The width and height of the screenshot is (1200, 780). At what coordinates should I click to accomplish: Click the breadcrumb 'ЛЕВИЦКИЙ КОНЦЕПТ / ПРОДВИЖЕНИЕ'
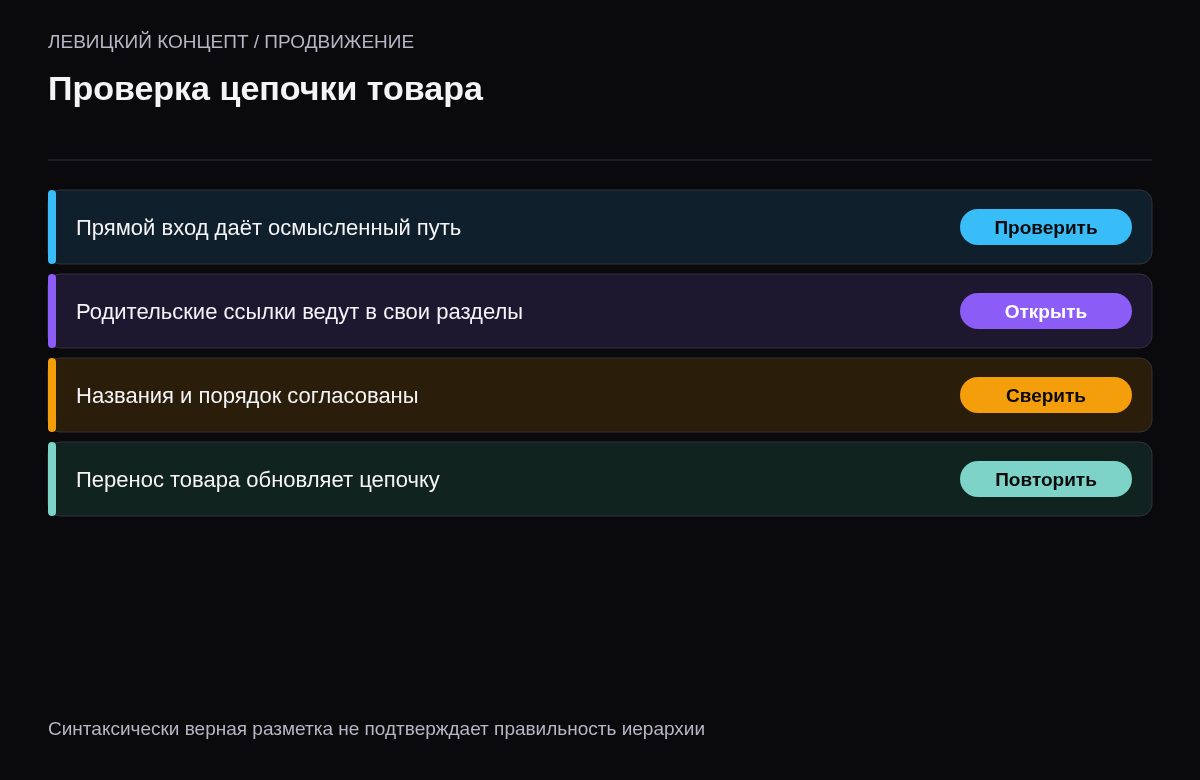pyautogui.click(x=231, y=42)
